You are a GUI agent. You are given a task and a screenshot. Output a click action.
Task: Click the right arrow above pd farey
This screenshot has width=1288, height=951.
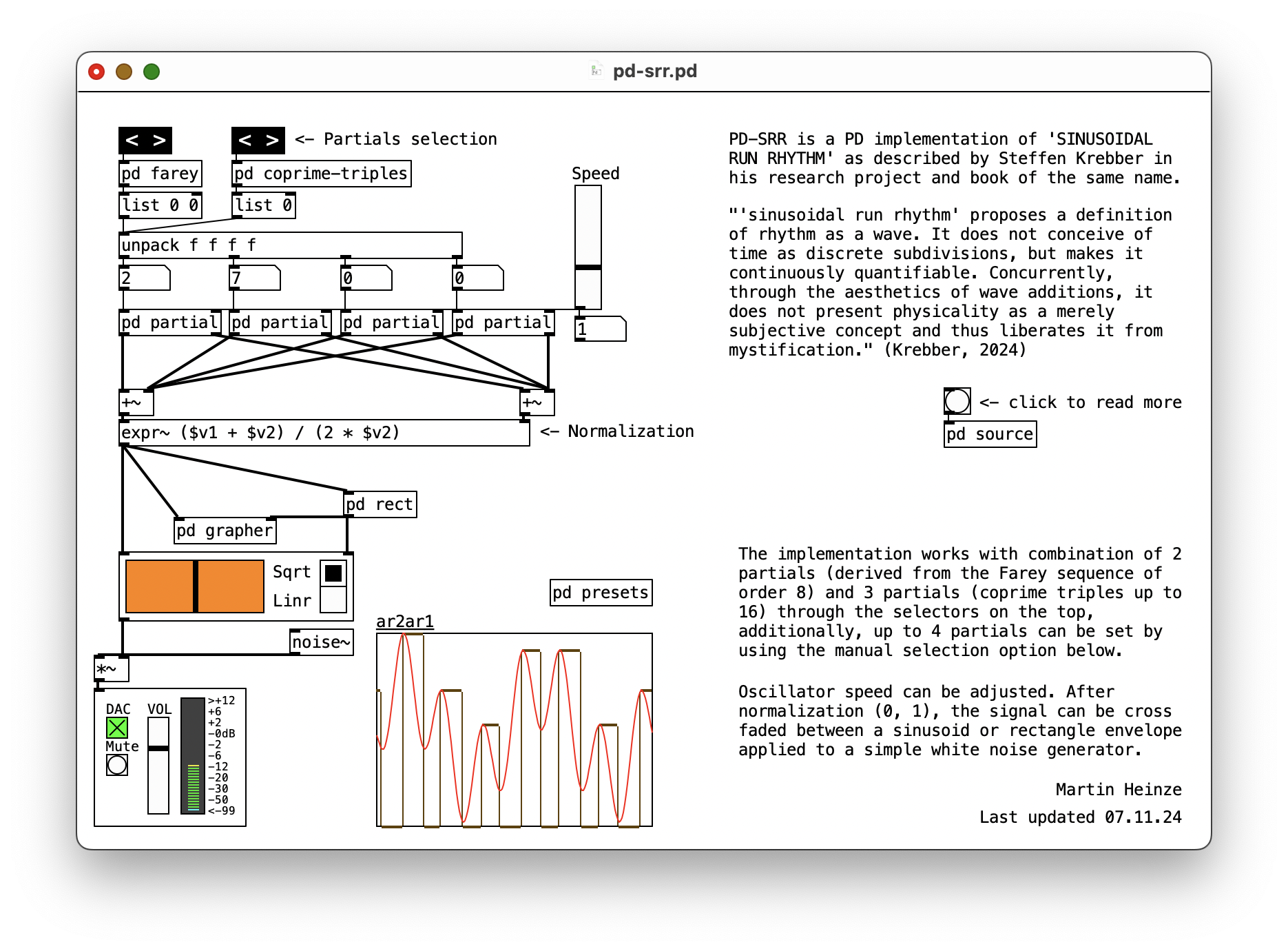pos(159,141)
